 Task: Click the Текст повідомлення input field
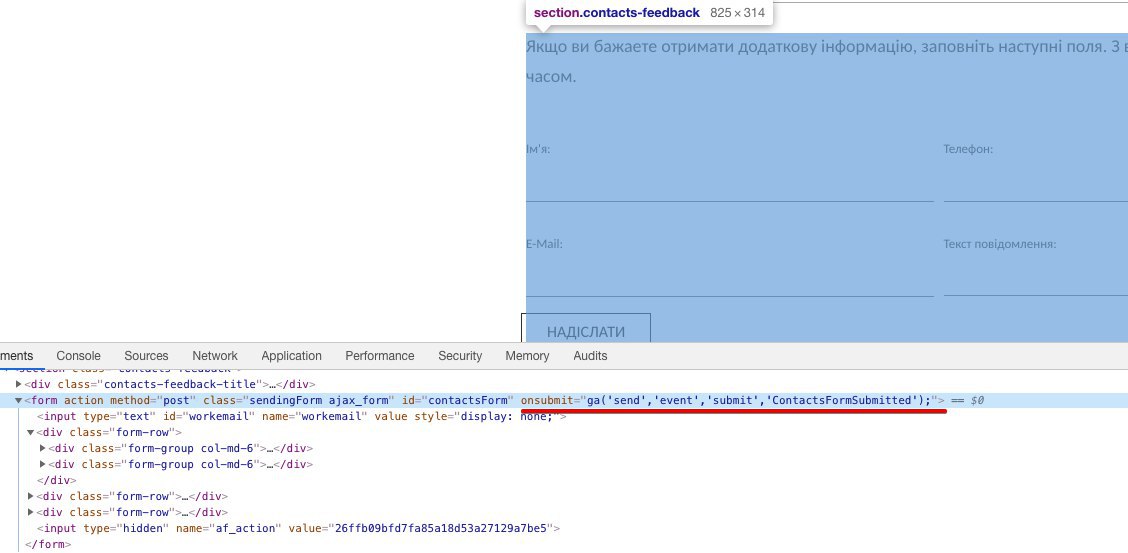[x=1036, y=278]
